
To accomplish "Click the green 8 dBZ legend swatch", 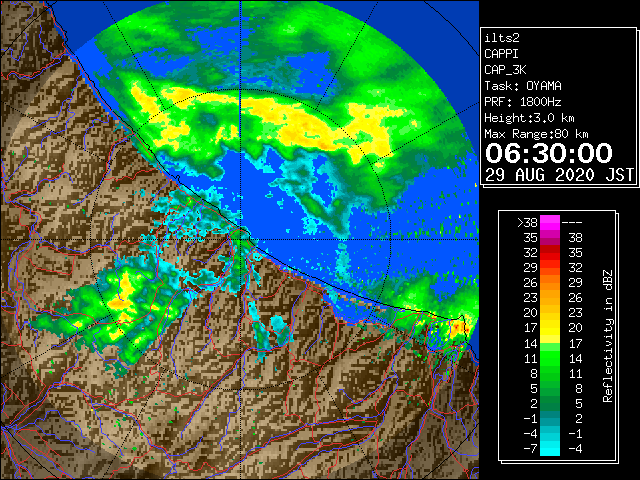I will [x=550, y=373].
